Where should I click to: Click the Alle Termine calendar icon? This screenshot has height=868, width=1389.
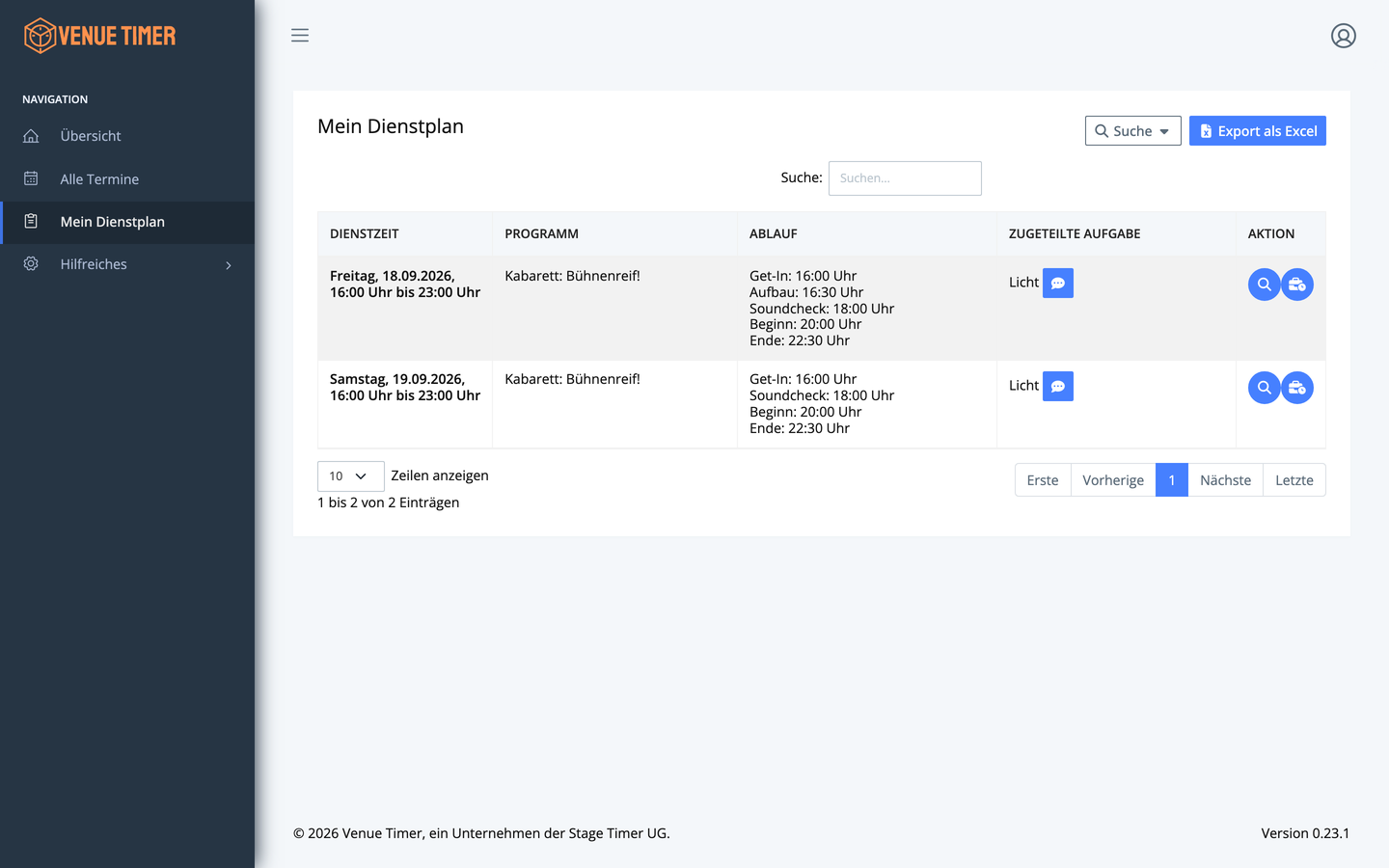click(x=31, y=178)
